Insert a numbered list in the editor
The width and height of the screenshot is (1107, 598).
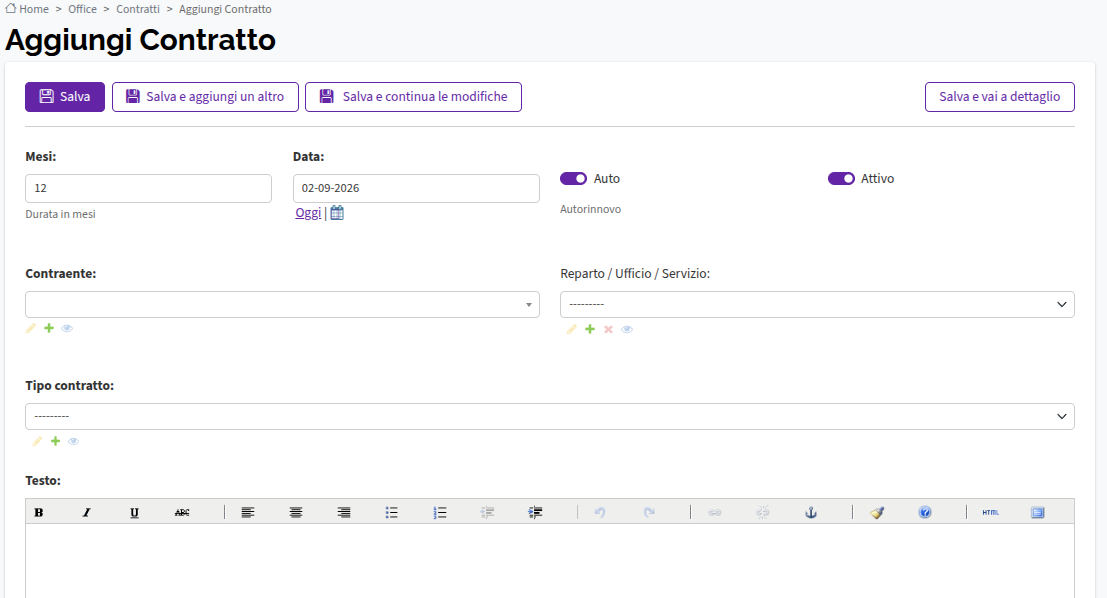[440, 513]
